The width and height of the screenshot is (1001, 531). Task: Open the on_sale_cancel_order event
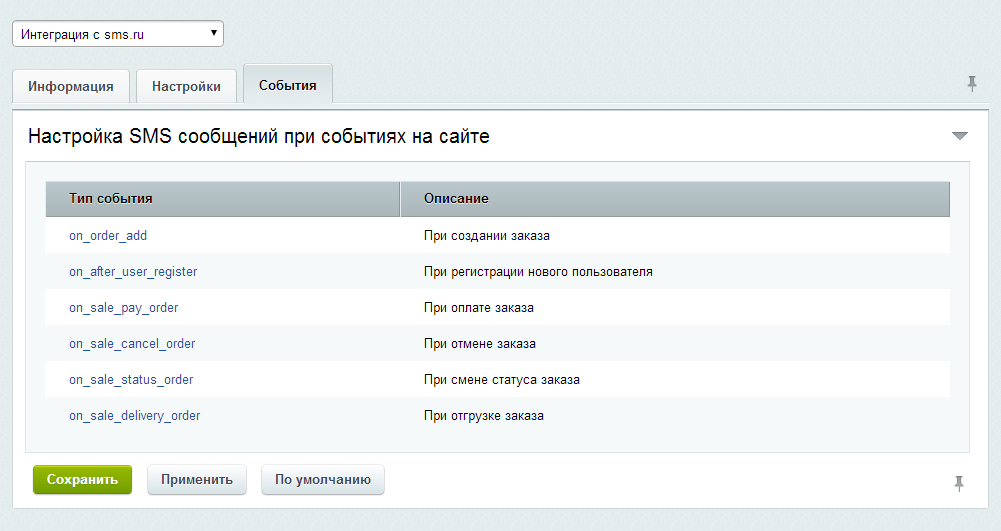pyautogui.click(x=132, y=344)
